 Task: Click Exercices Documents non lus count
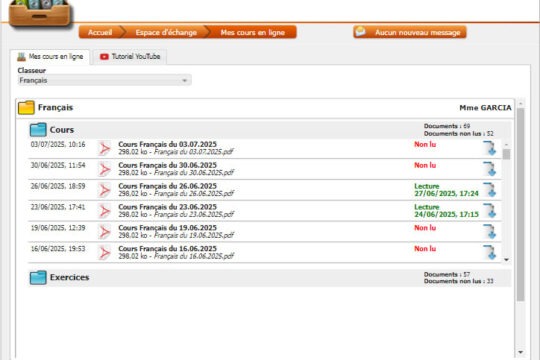459,281
